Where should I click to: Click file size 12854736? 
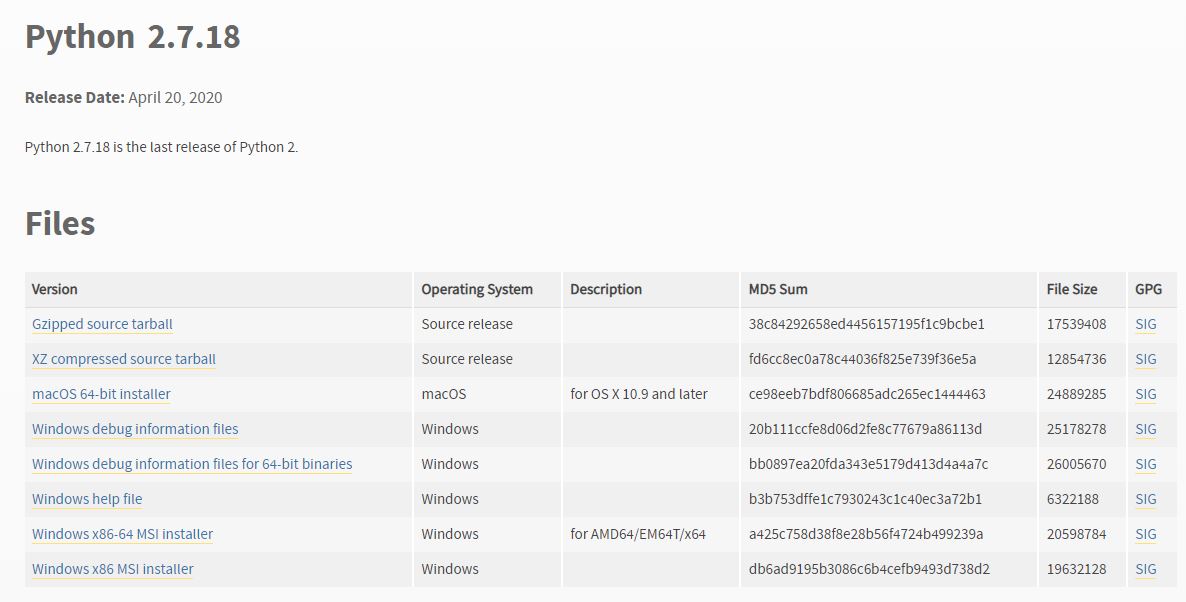pyautogui.click(x=1076, y=359)
